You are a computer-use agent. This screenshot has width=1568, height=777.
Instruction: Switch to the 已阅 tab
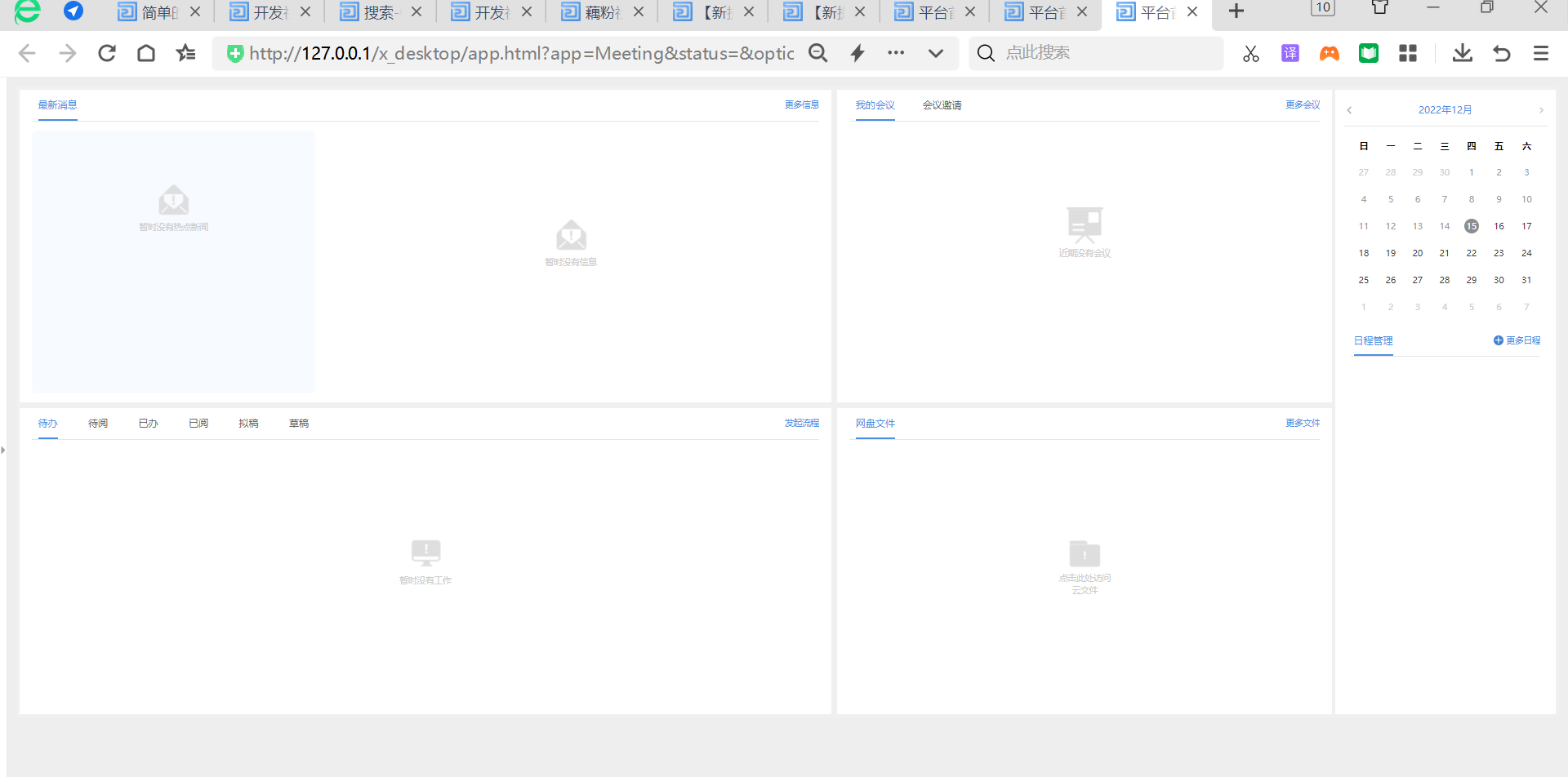[x=198, y=424]
